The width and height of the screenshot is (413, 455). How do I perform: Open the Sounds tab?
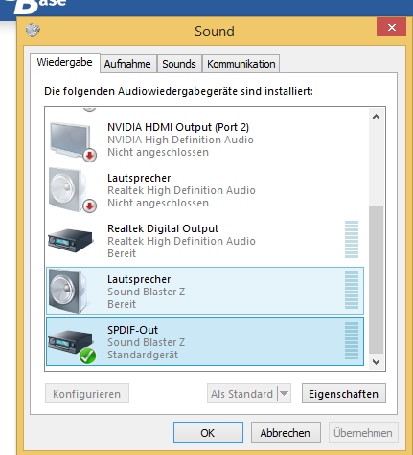tap(179, 64)
